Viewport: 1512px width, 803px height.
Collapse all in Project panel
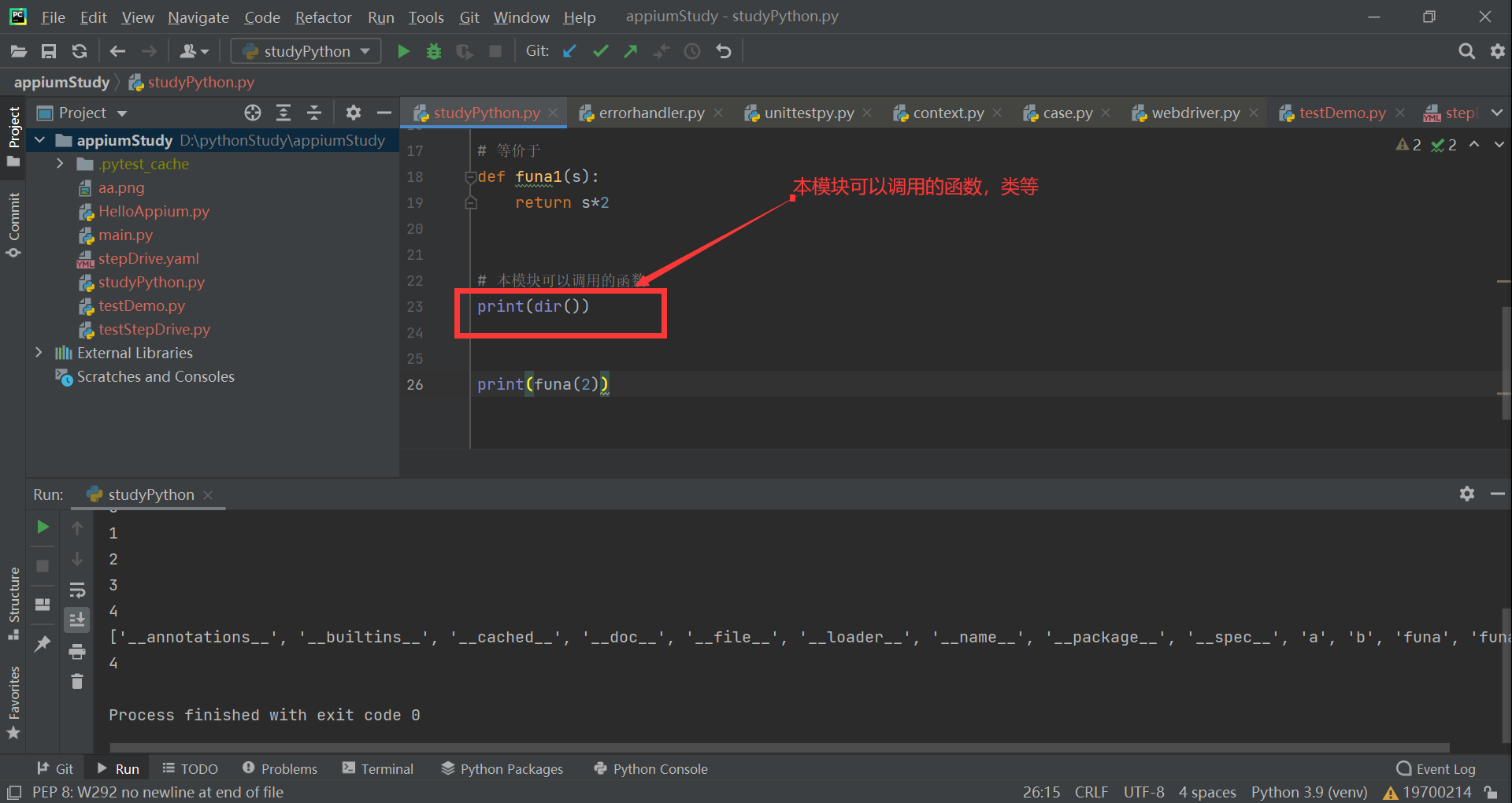(314, 113)
